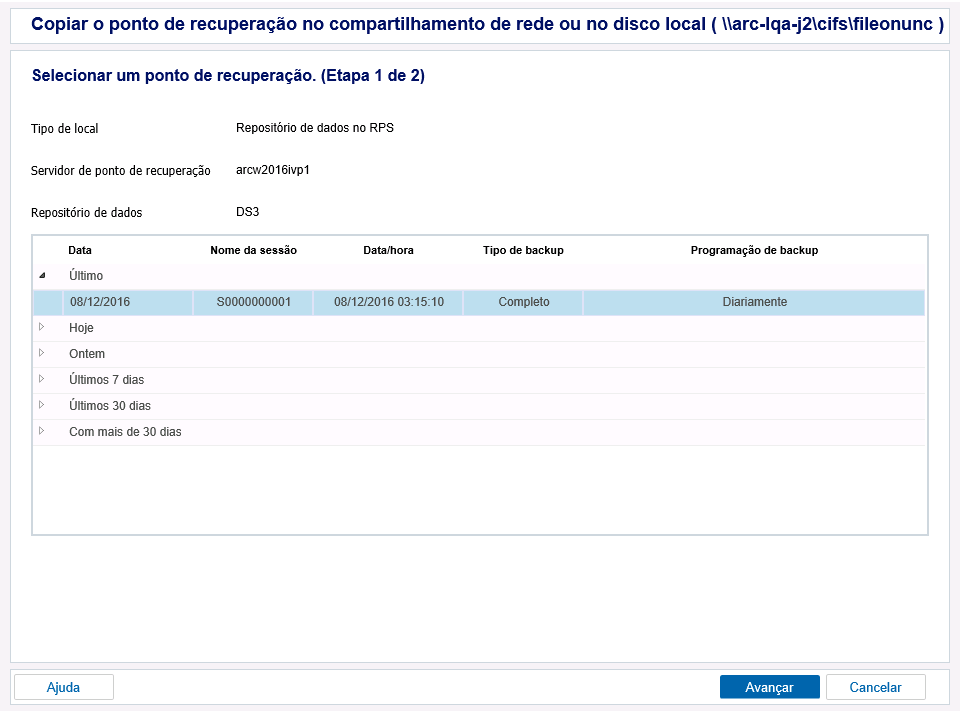Collapse the Último group arrow

pos(42,275)
